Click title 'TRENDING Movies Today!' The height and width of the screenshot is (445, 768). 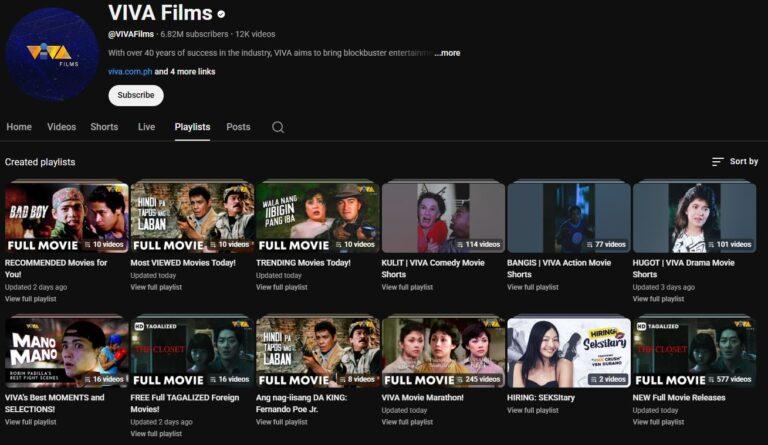click(x=303, y=263)
